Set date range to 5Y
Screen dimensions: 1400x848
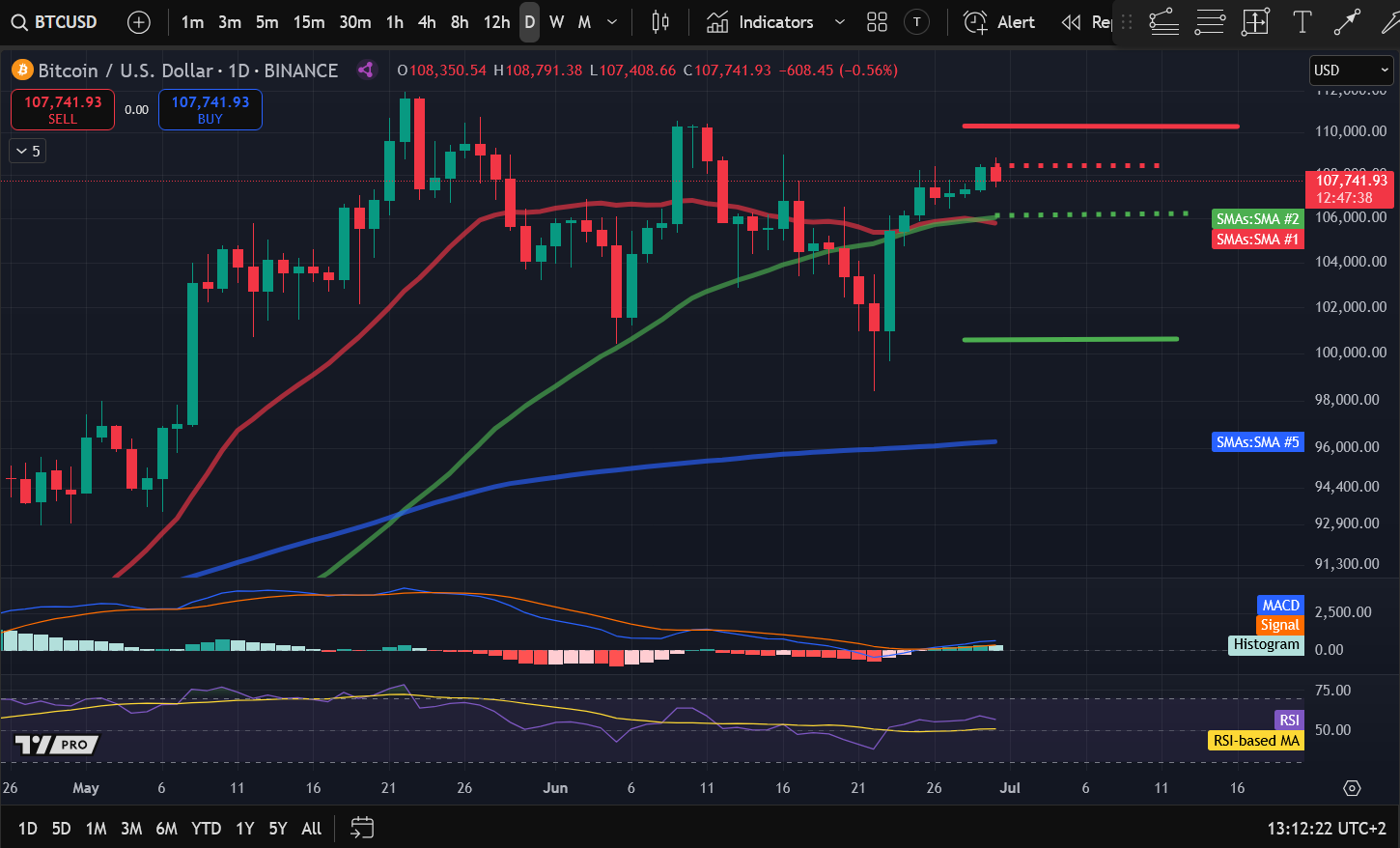coord(278,828)
